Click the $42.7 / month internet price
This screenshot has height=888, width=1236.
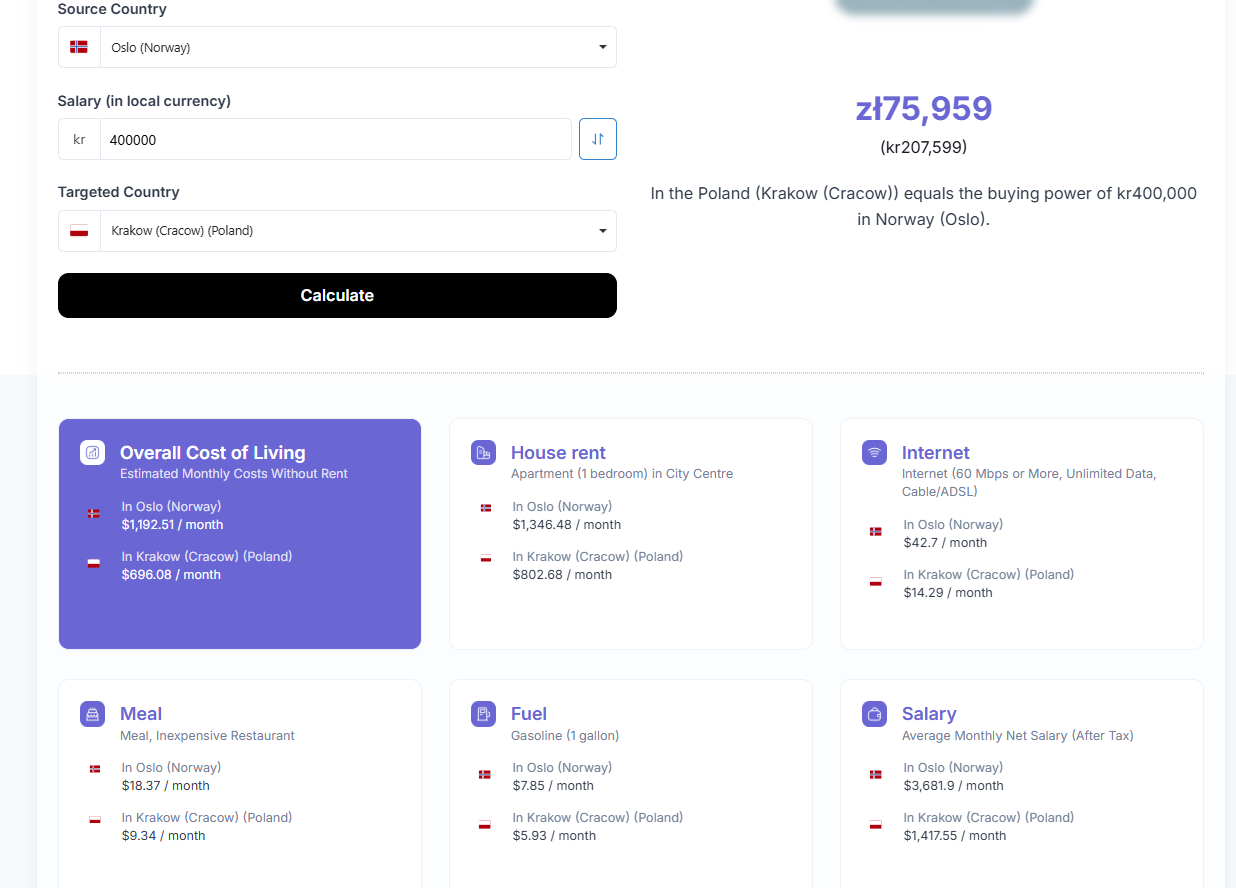945,543
